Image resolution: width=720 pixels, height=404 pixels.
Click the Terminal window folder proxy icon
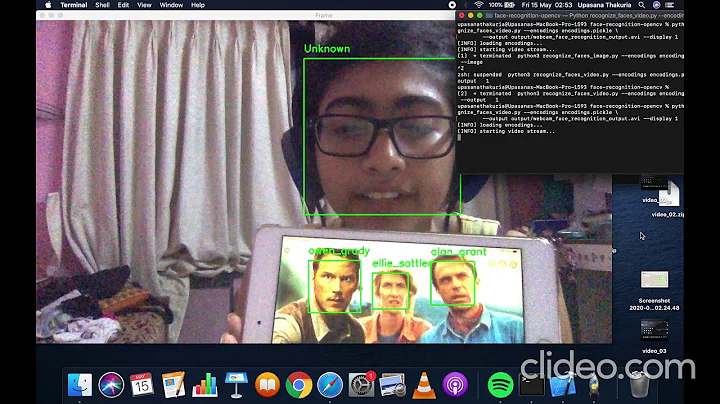[489, 16]
